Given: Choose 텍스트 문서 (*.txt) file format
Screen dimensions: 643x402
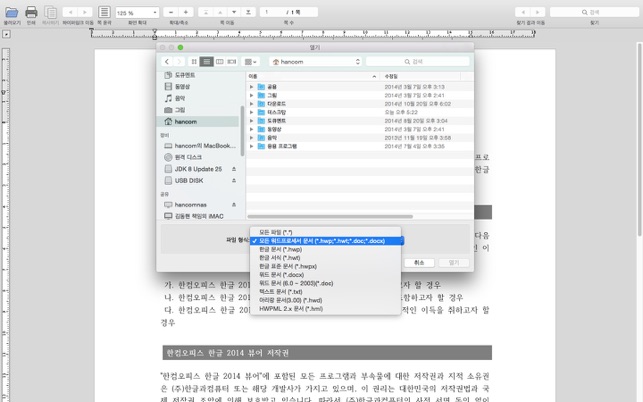Looking at the screenshot, I should (x=281, y=292).
